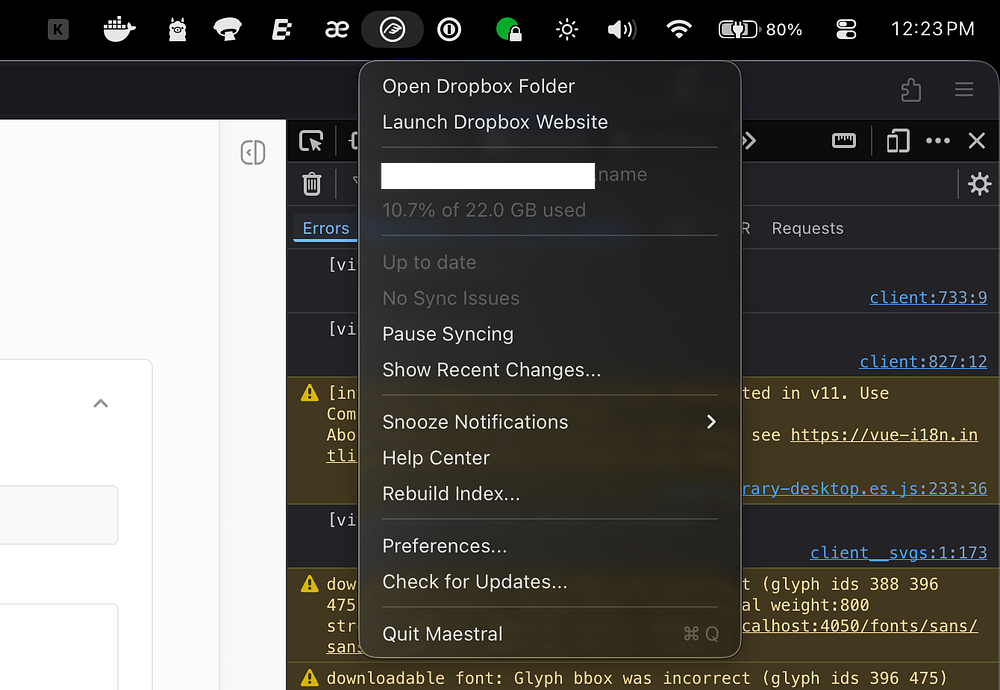Open the devtools more-tabs chevron
Viewport: 1000px width, 690px height.
[x=749, y=140]
